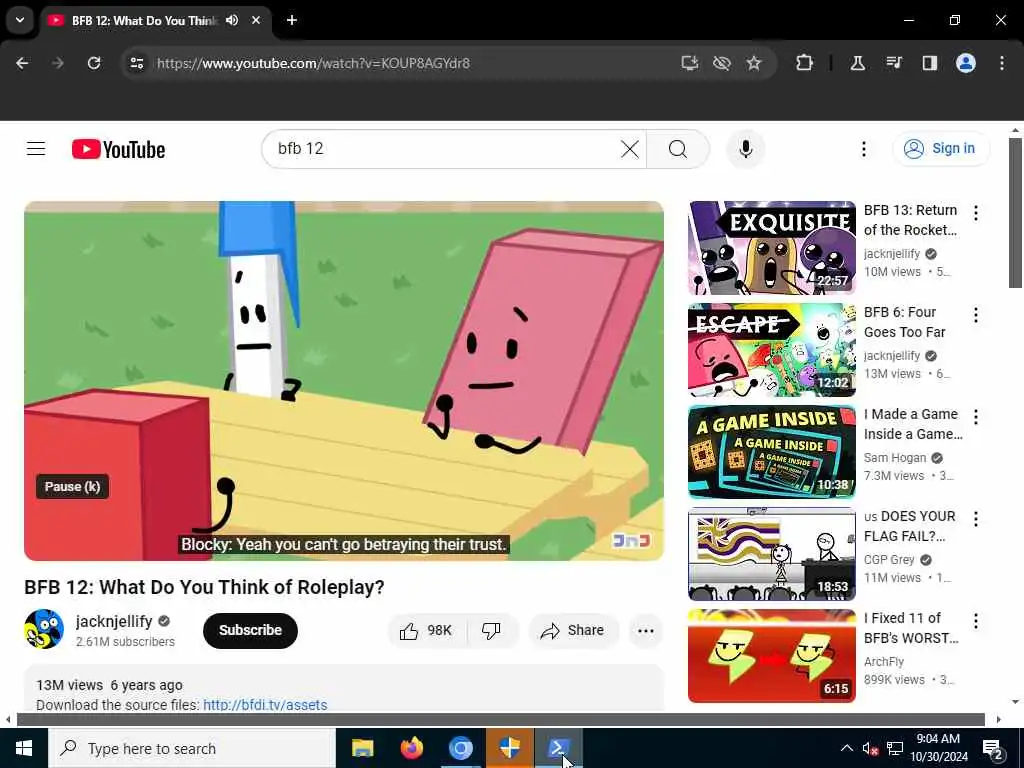Image resolution: width=1024 pixels, height=768 pixels.
Task: Open File Explorer from the taskbar
Action: [x=362, y=748]
